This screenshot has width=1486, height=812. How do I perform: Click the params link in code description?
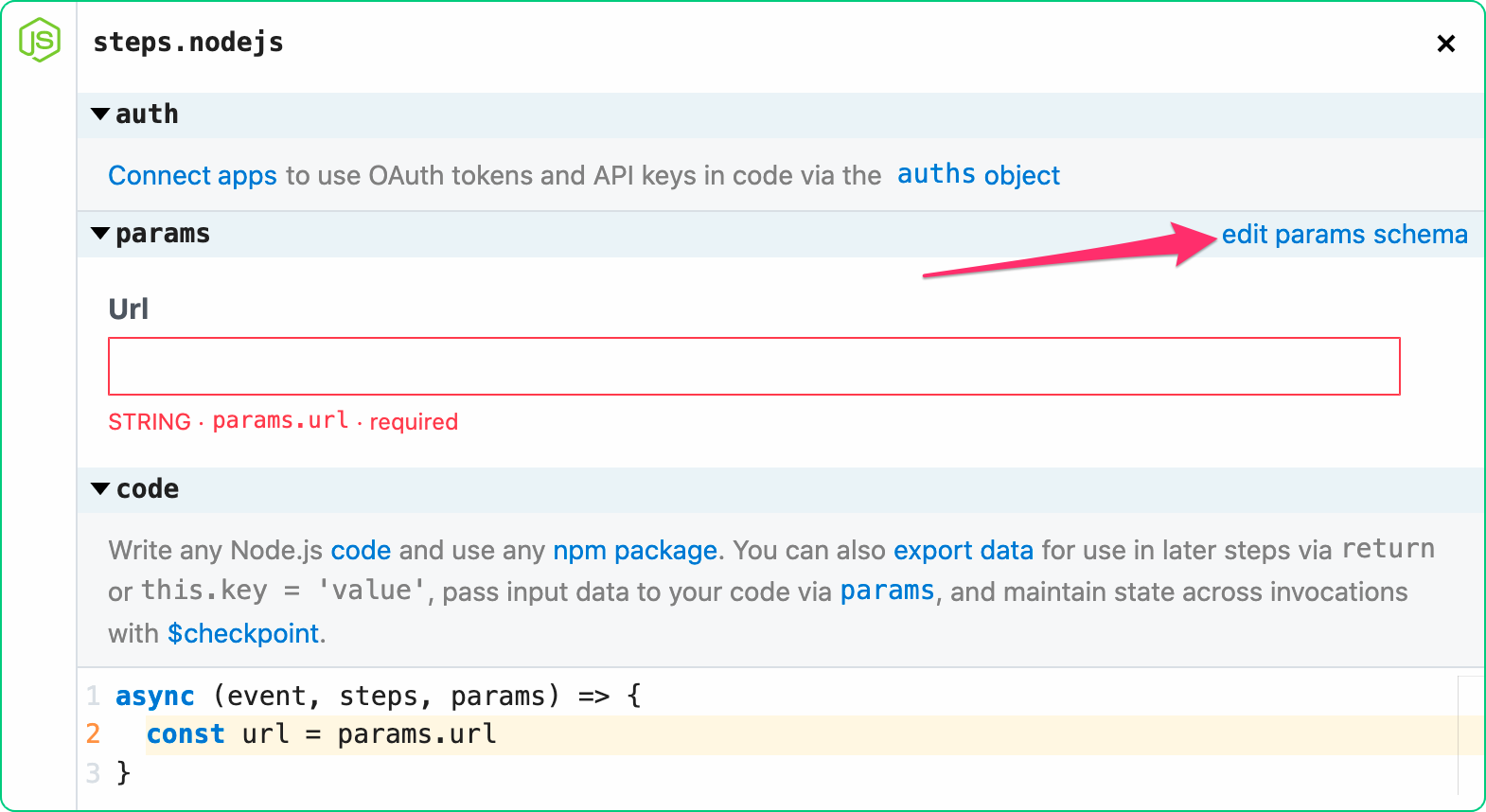point(887,591)
